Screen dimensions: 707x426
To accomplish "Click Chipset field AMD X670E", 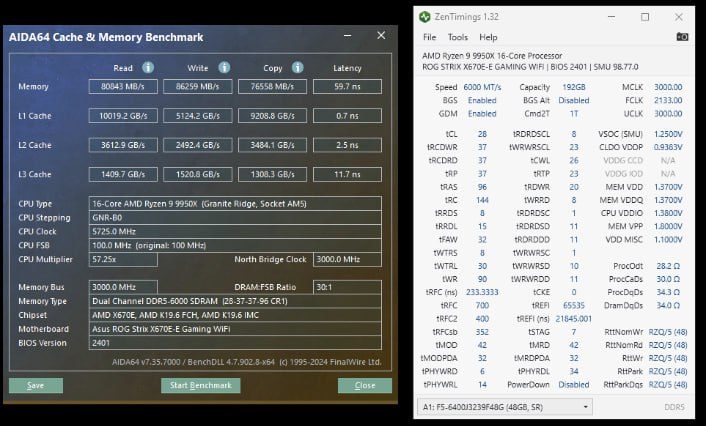I will (x=235, y=315).
